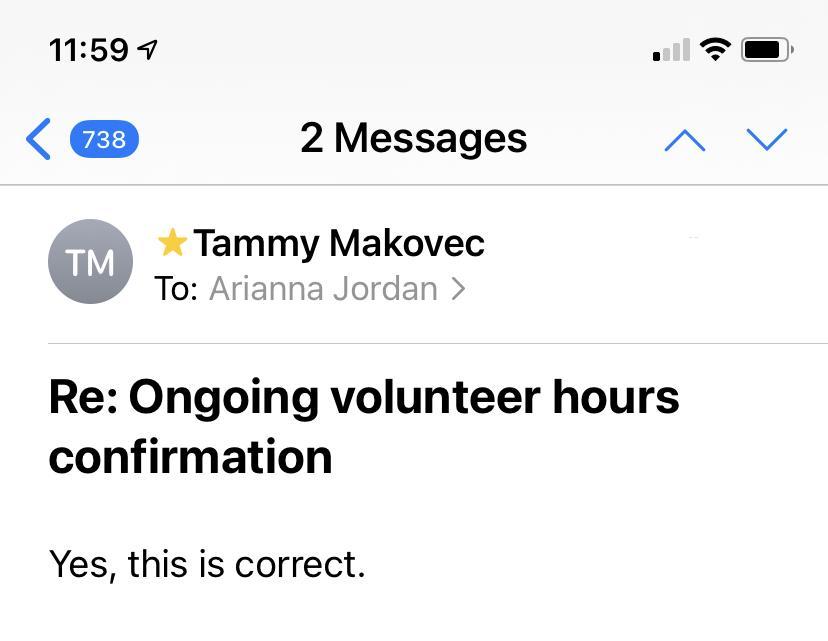
Task: Tap the back chevron to return to inbox
Action: tap(38, 139)
